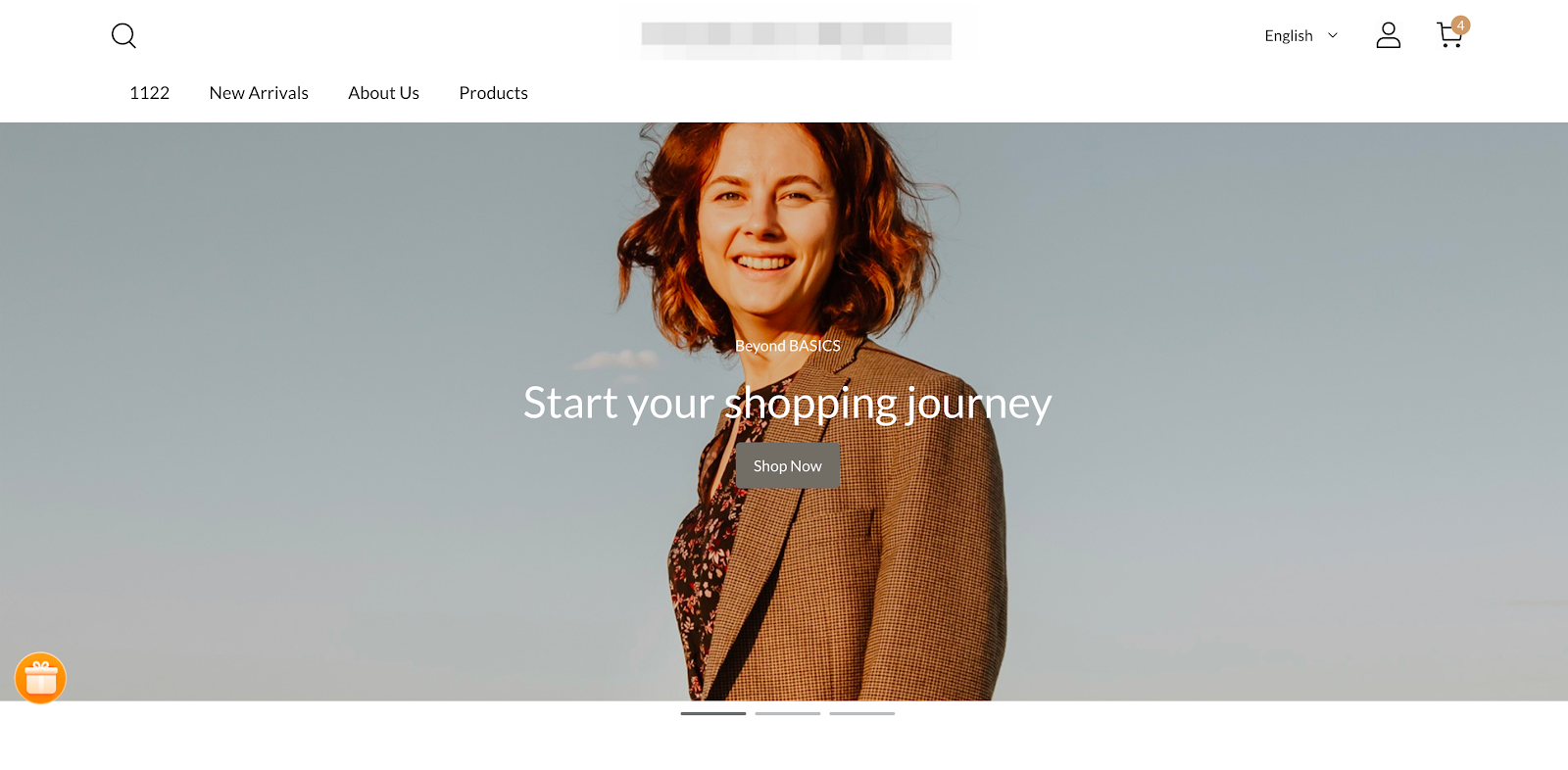Select the first carousel slide indicator

[x=713, y=713]
